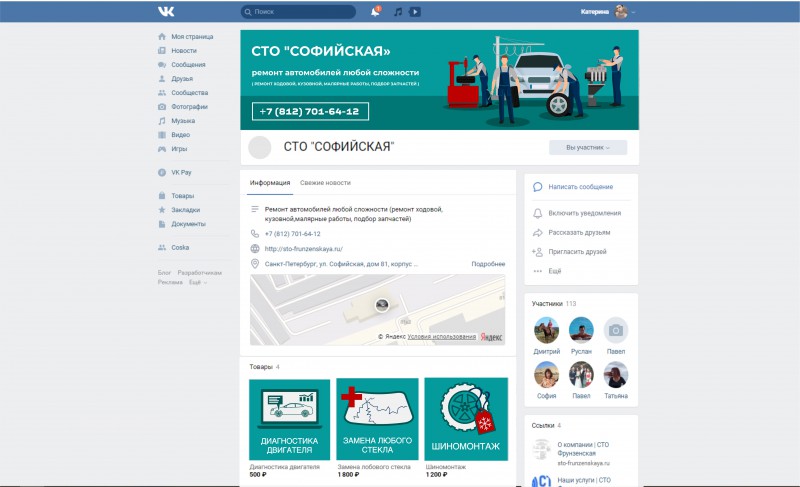Click the round community avatar

(259, 147)
